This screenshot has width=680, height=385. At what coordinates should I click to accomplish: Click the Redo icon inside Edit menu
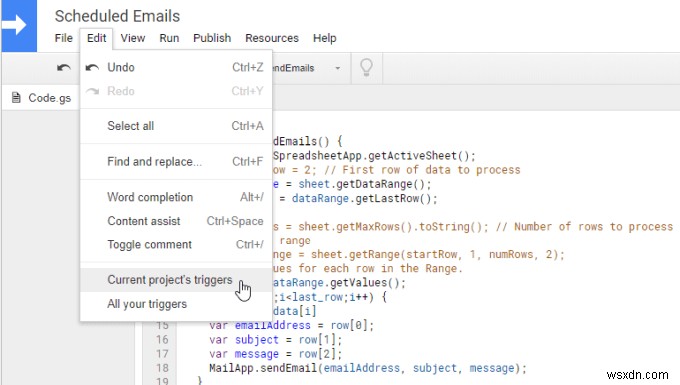(x=92, y=91)
